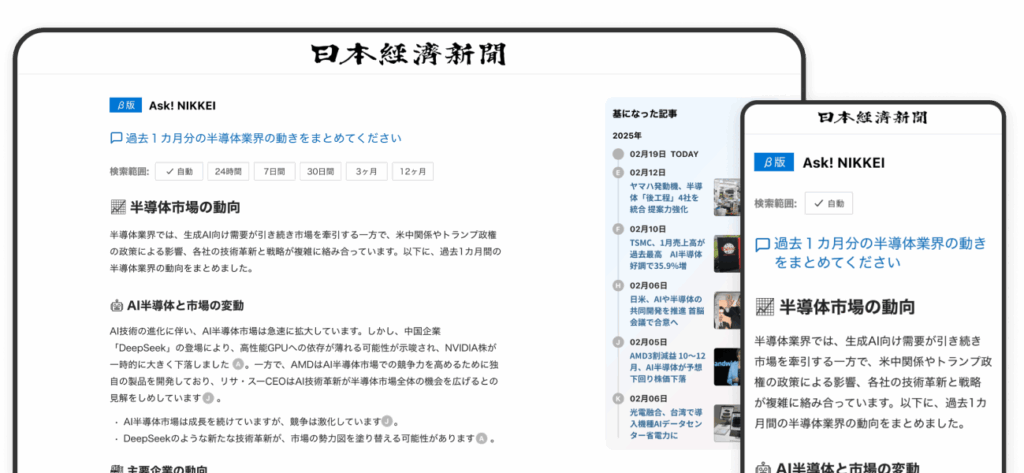
Task: Click the thumbnail of the TSMC article
Action: (727, 253)
